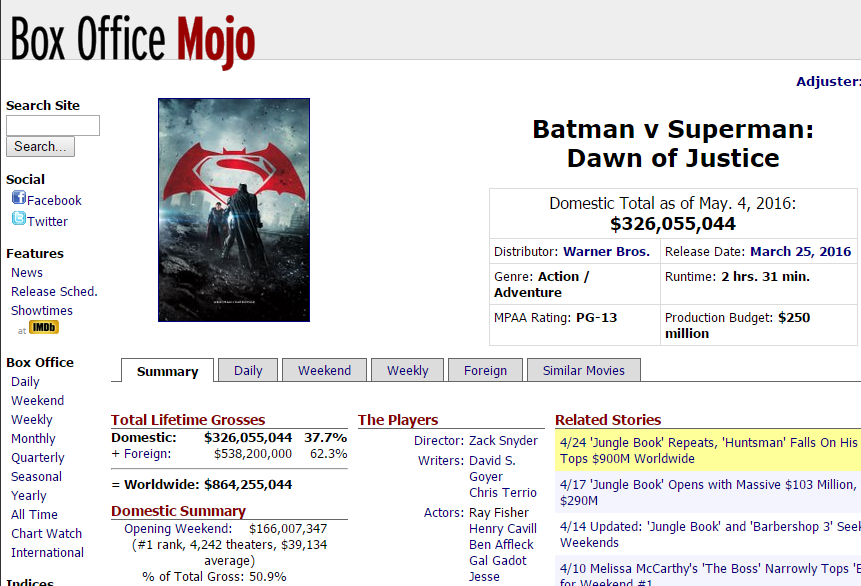Click the Twitter bird icon
The height and width of the screenshot is (586, 861).
19,219
